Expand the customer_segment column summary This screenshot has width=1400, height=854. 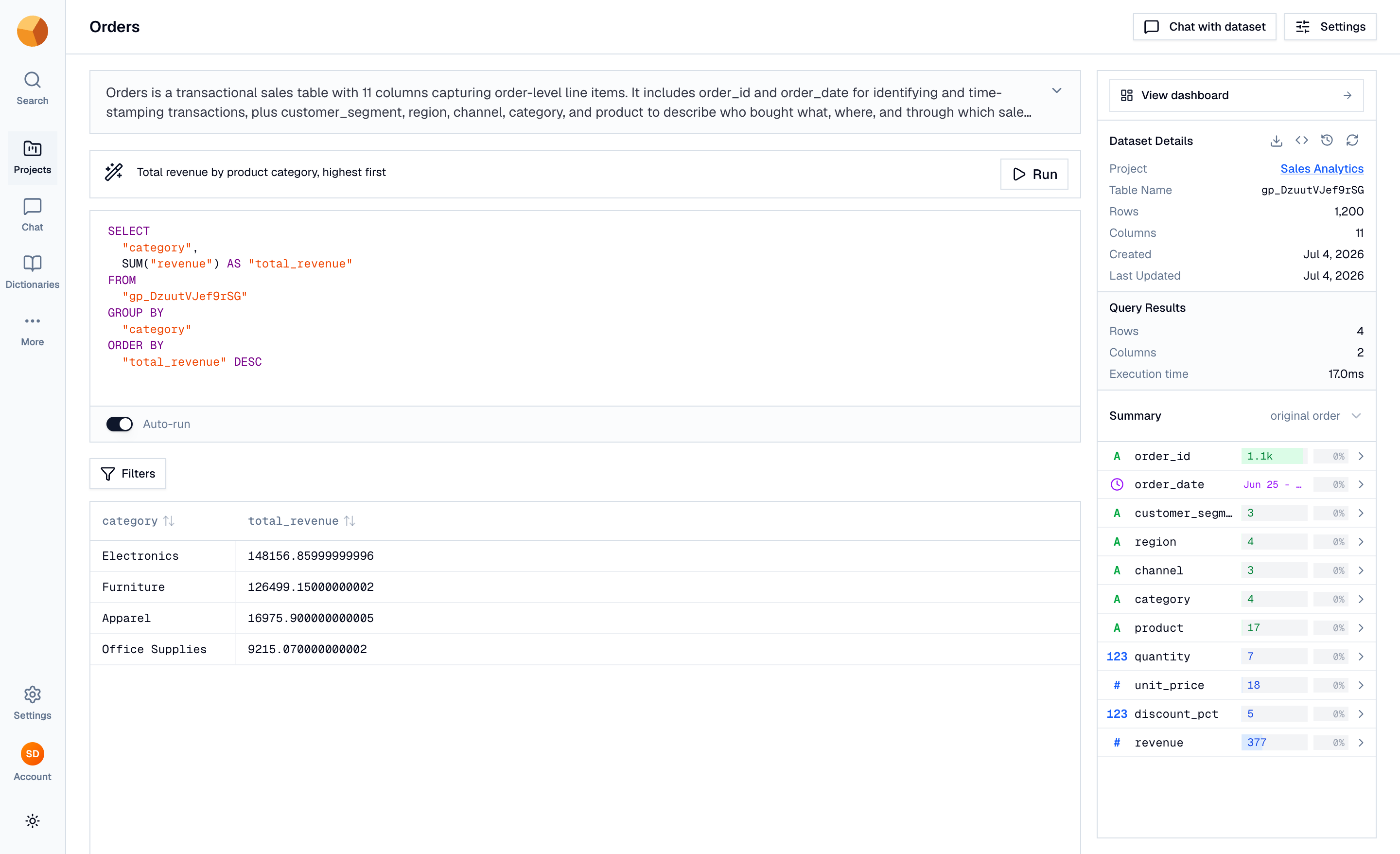pos(1361,514)
